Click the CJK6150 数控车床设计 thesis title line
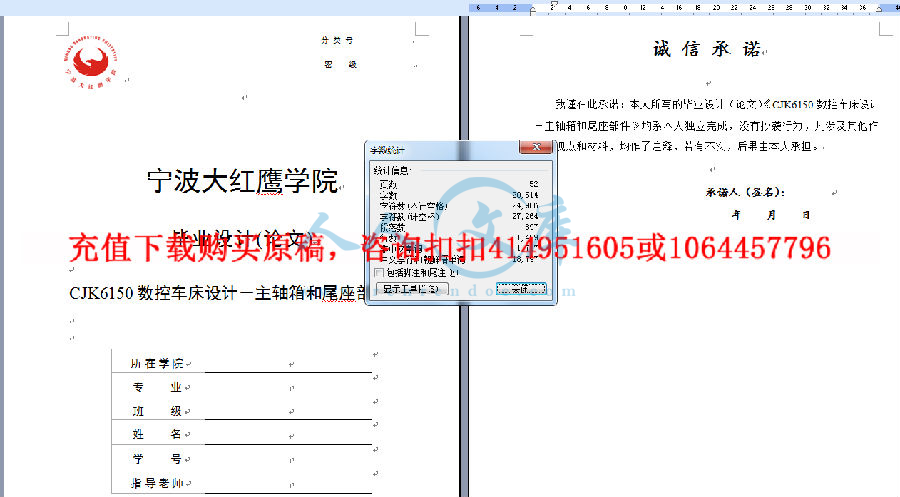900x497 pixels. pyautogui.click(x=218, y=293)
